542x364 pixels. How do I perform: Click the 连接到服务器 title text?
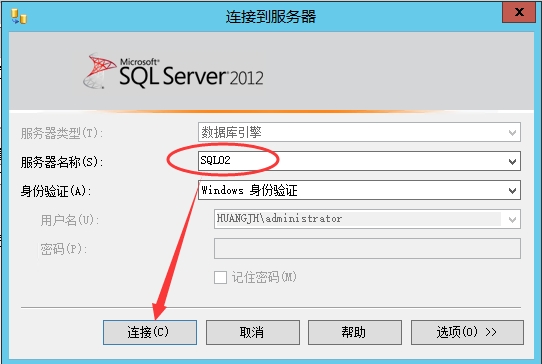(271, 17)
